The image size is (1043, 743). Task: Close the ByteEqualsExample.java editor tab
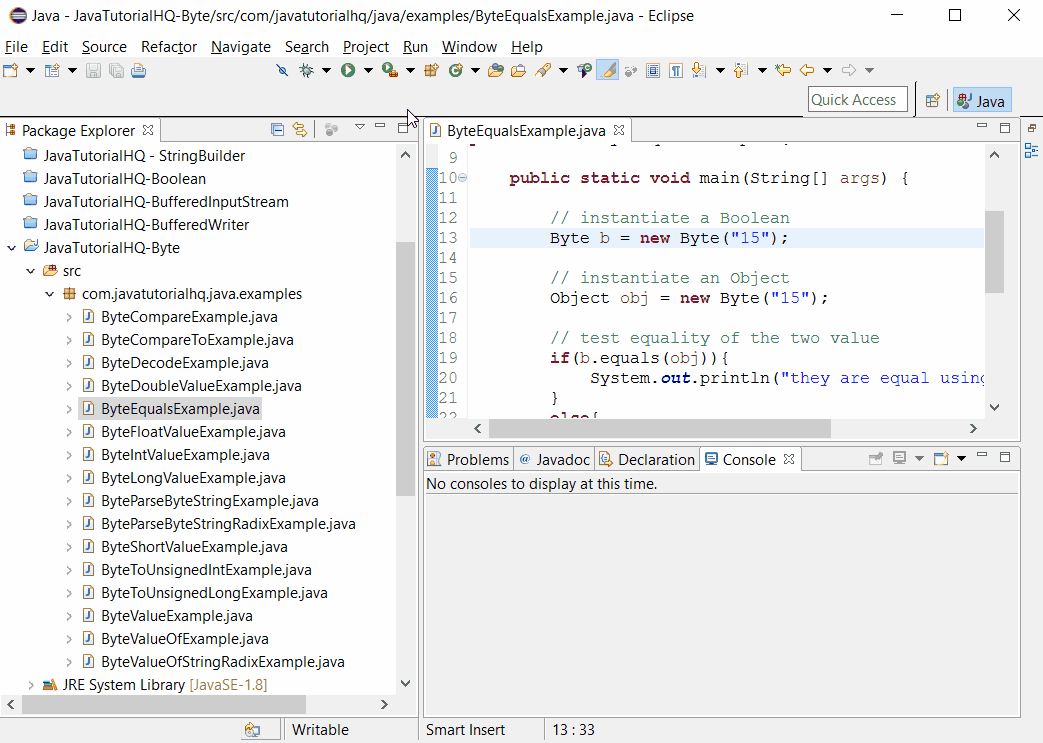click(619, 130)
